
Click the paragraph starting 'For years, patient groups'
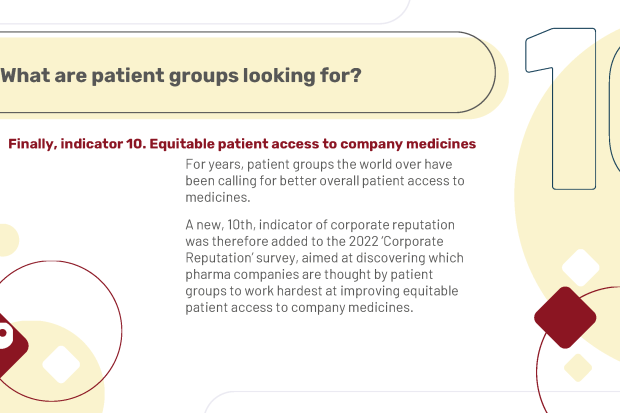tap(325, 181)
